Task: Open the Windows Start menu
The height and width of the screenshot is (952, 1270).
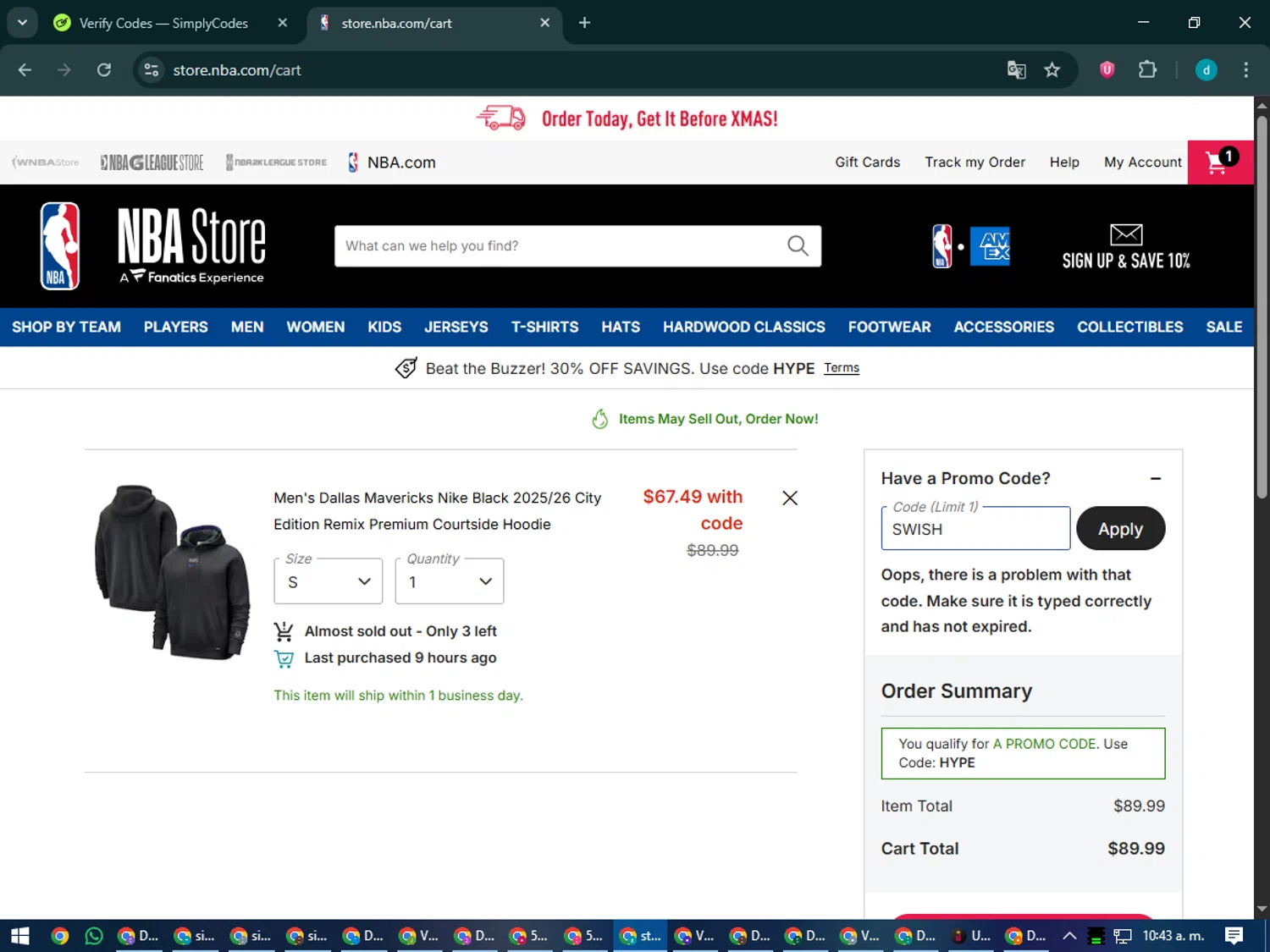Action: pyautogui.click(x=19, y=936)
